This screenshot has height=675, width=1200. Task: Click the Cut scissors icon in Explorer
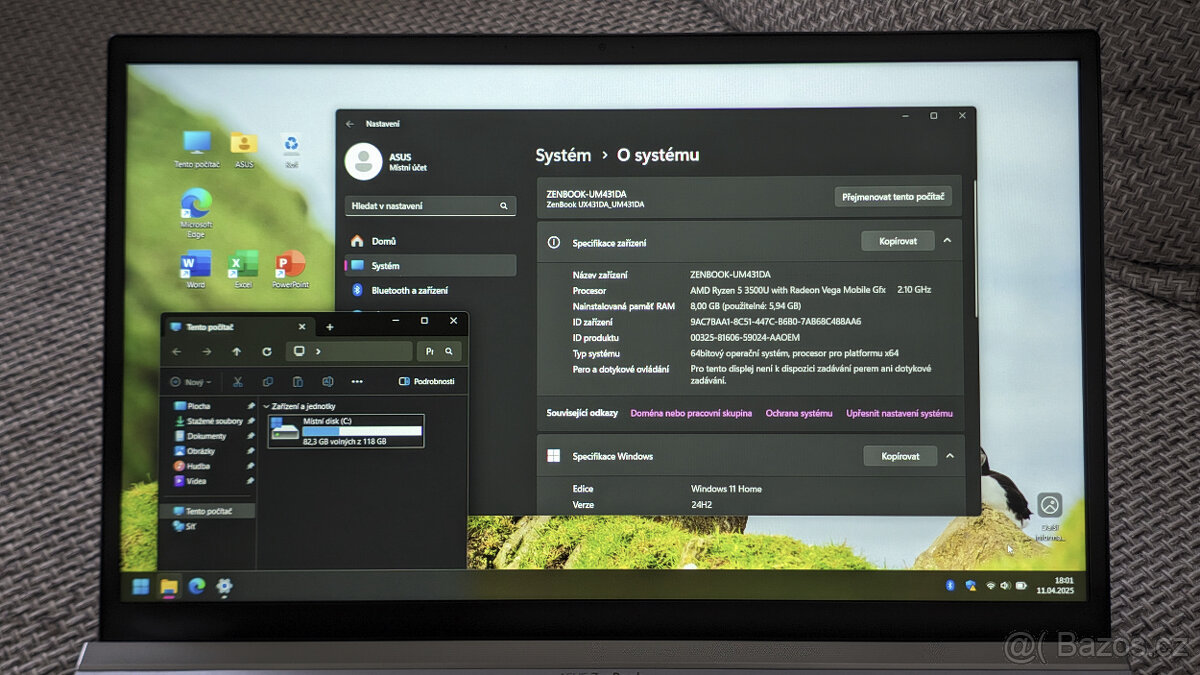point(238,382)
